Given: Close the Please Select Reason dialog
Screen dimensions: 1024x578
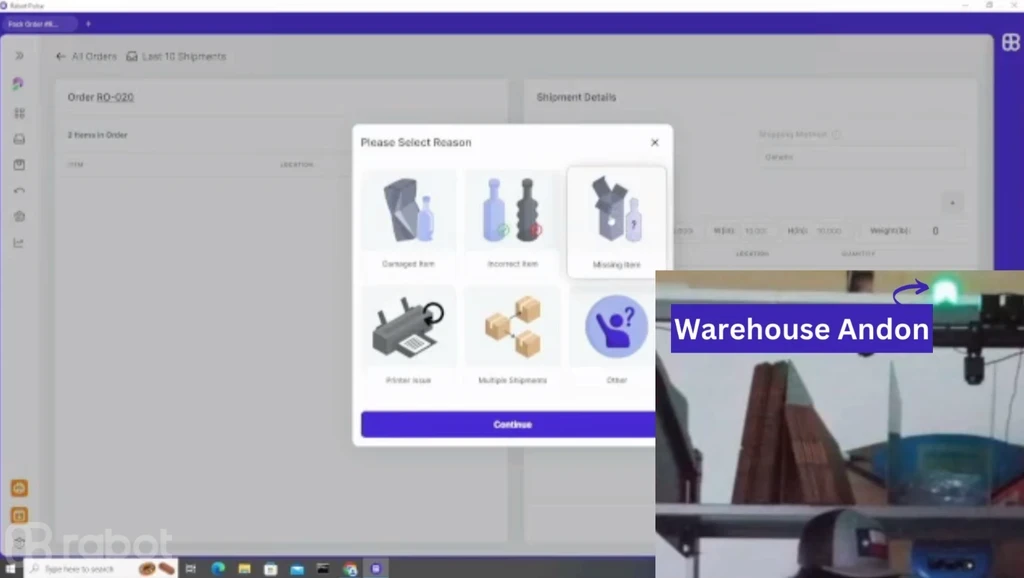Looking at the screenshot, I should pyautogui.click(x=655, y=143).
